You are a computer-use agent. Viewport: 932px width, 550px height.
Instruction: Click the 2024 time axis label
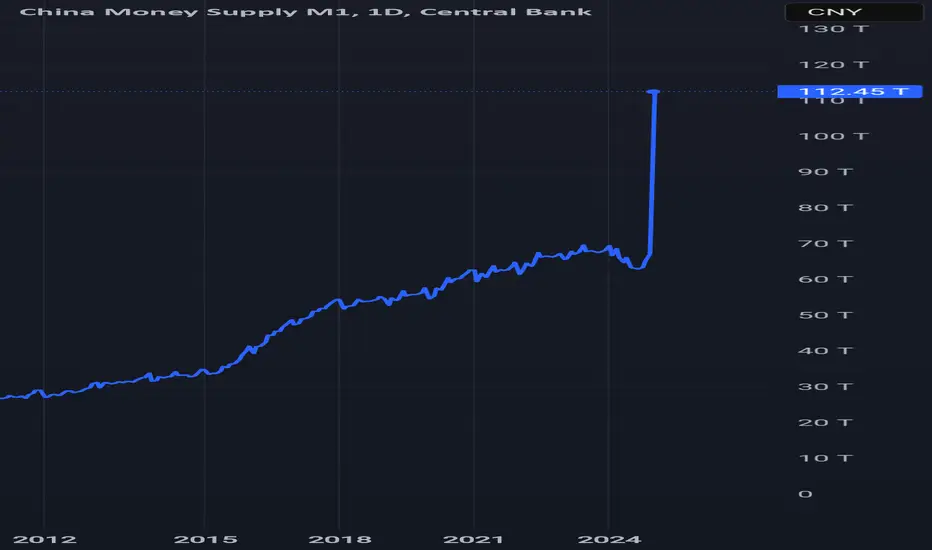[609, 539]
